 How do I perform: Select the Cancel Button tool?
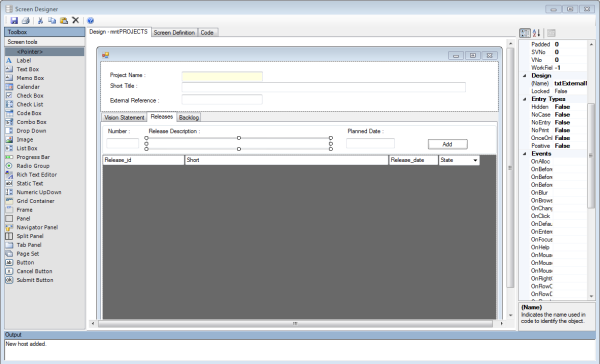(45, 272)
